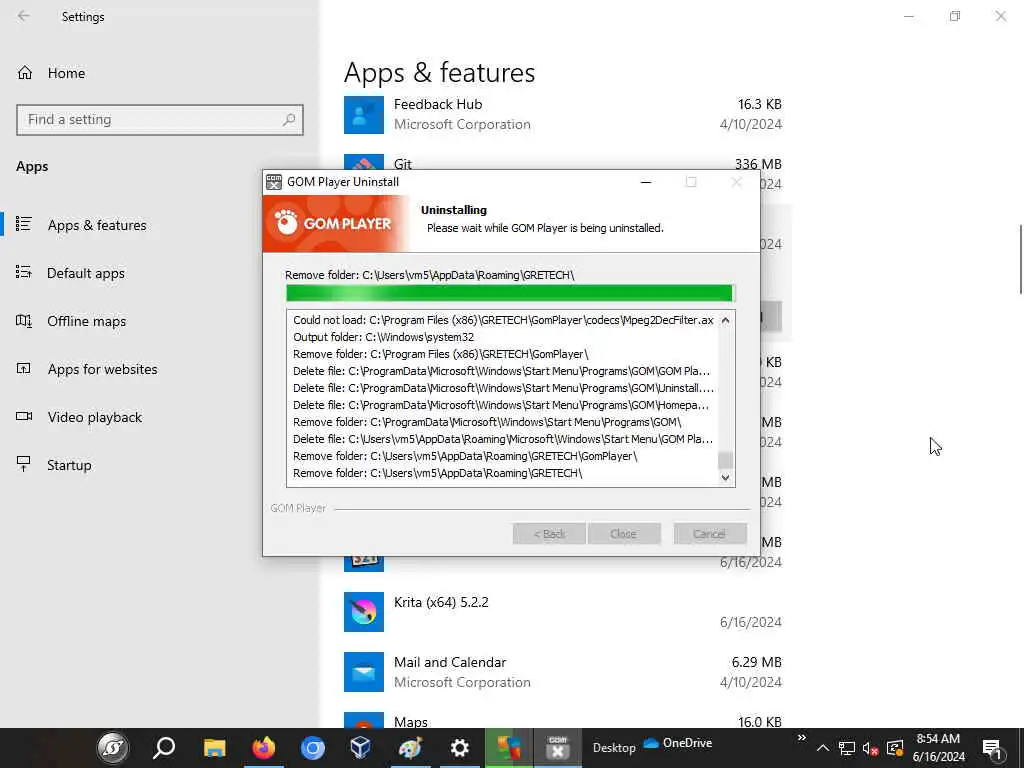
Task: Click the log list scroll-up arrow
Action: tap(726, 320)
